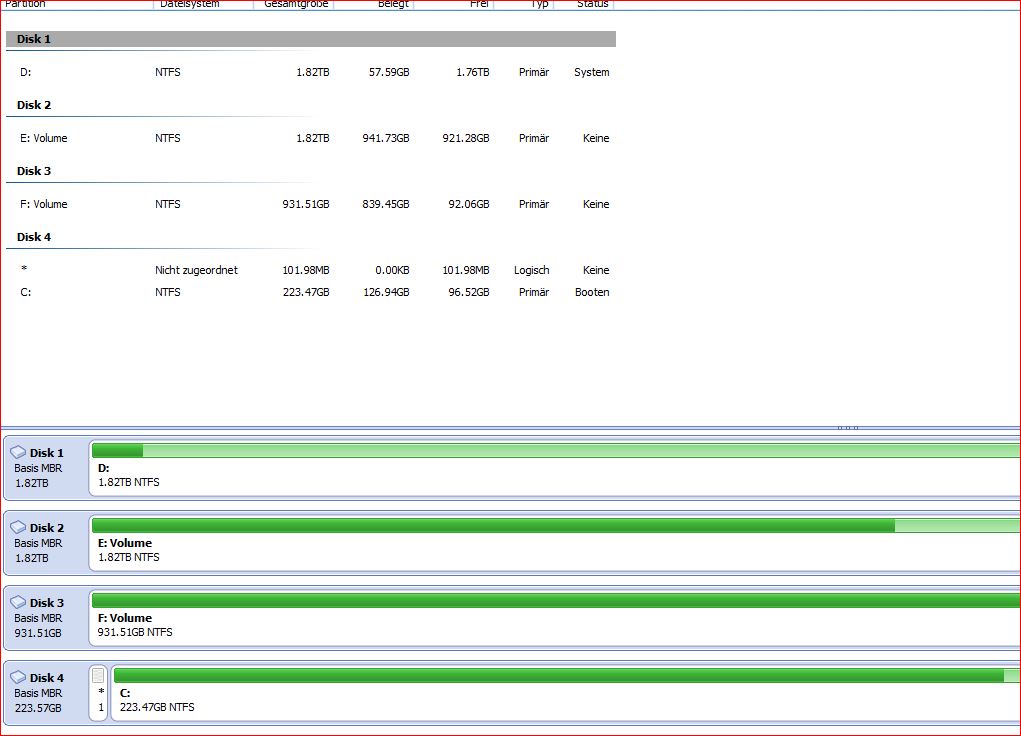Click the 0.00KB used value
This screenshot has width=1021, height=736.
(x=392, y=270)
